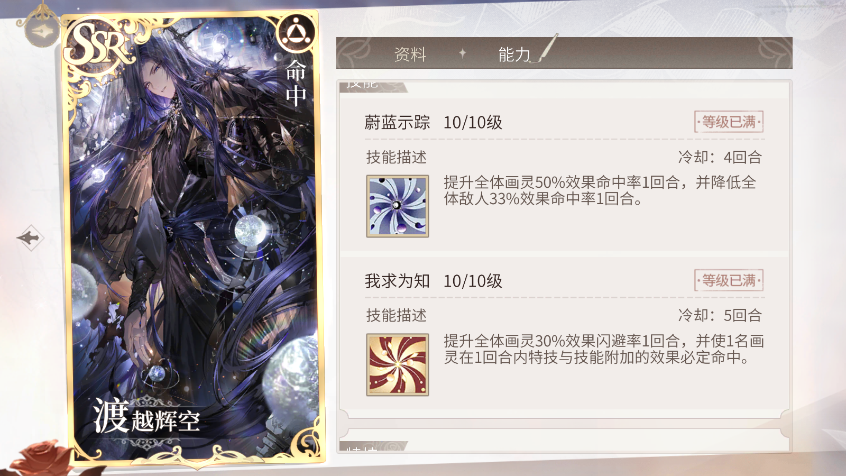Switch to the 资料 tab
846x476 pixels.
coord(410,54)
